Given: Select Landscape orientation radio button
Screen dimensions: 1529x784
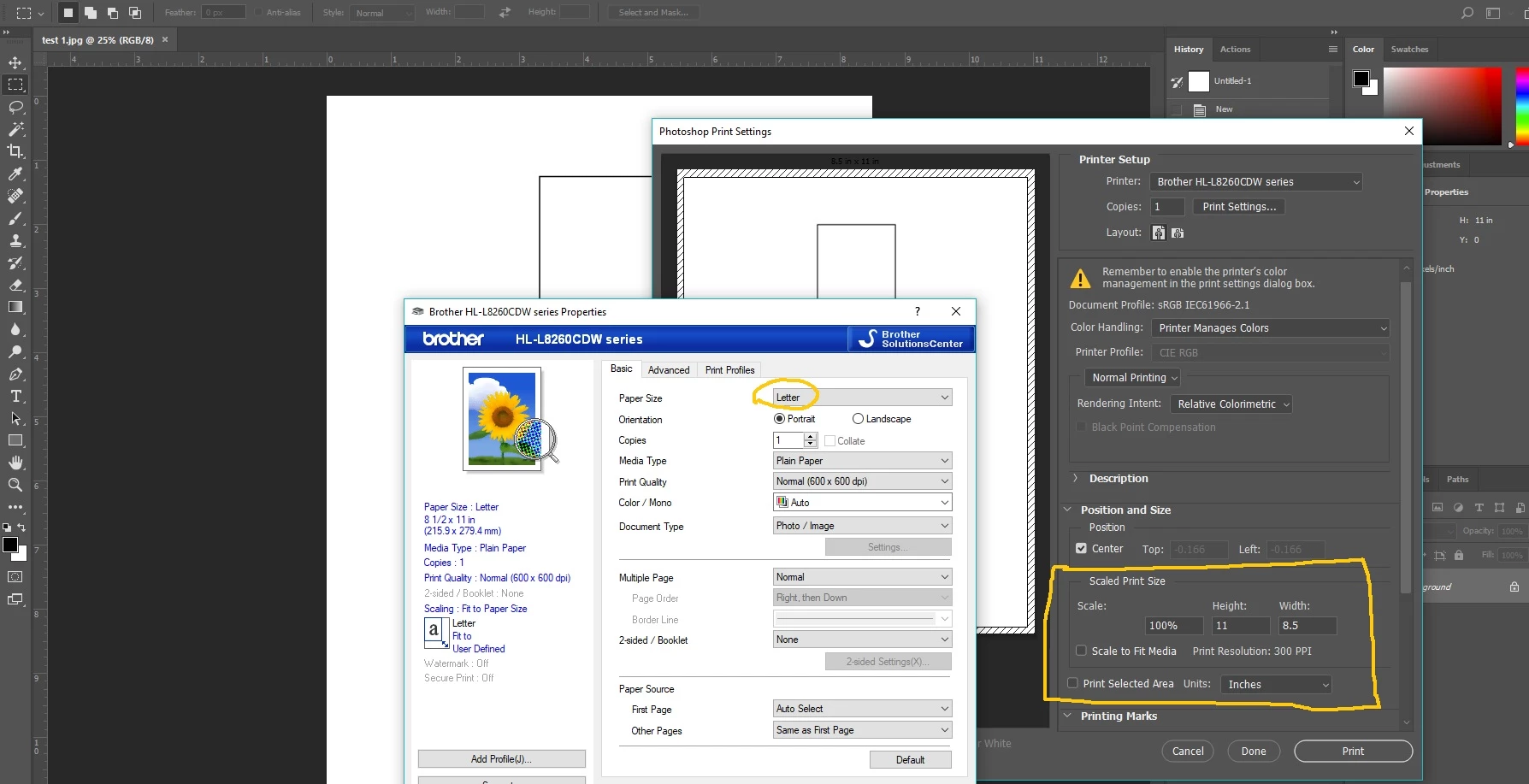Looking at the screenshot, I should pyautogui.click(x=858, y=419).
